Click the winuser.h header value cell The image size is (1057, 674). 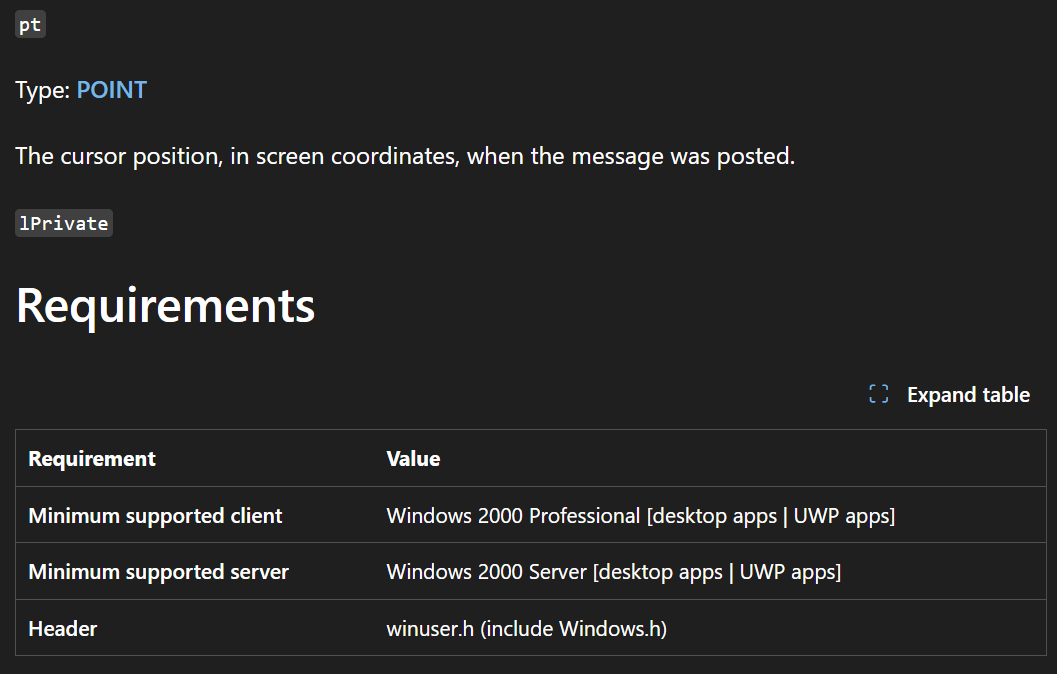point(526,628)
